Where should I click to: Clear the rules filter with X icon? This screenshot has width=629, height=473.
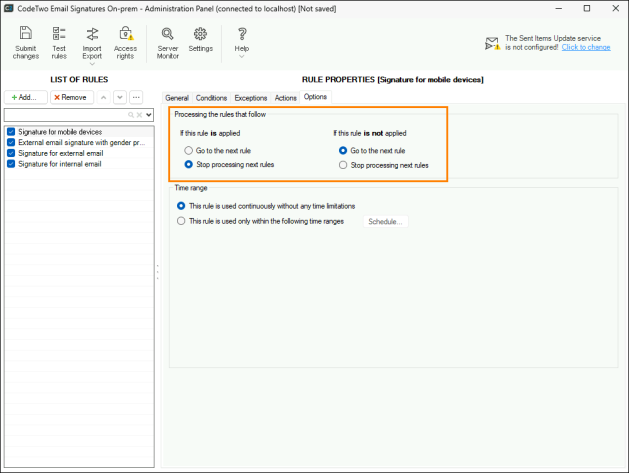[139, 115]
